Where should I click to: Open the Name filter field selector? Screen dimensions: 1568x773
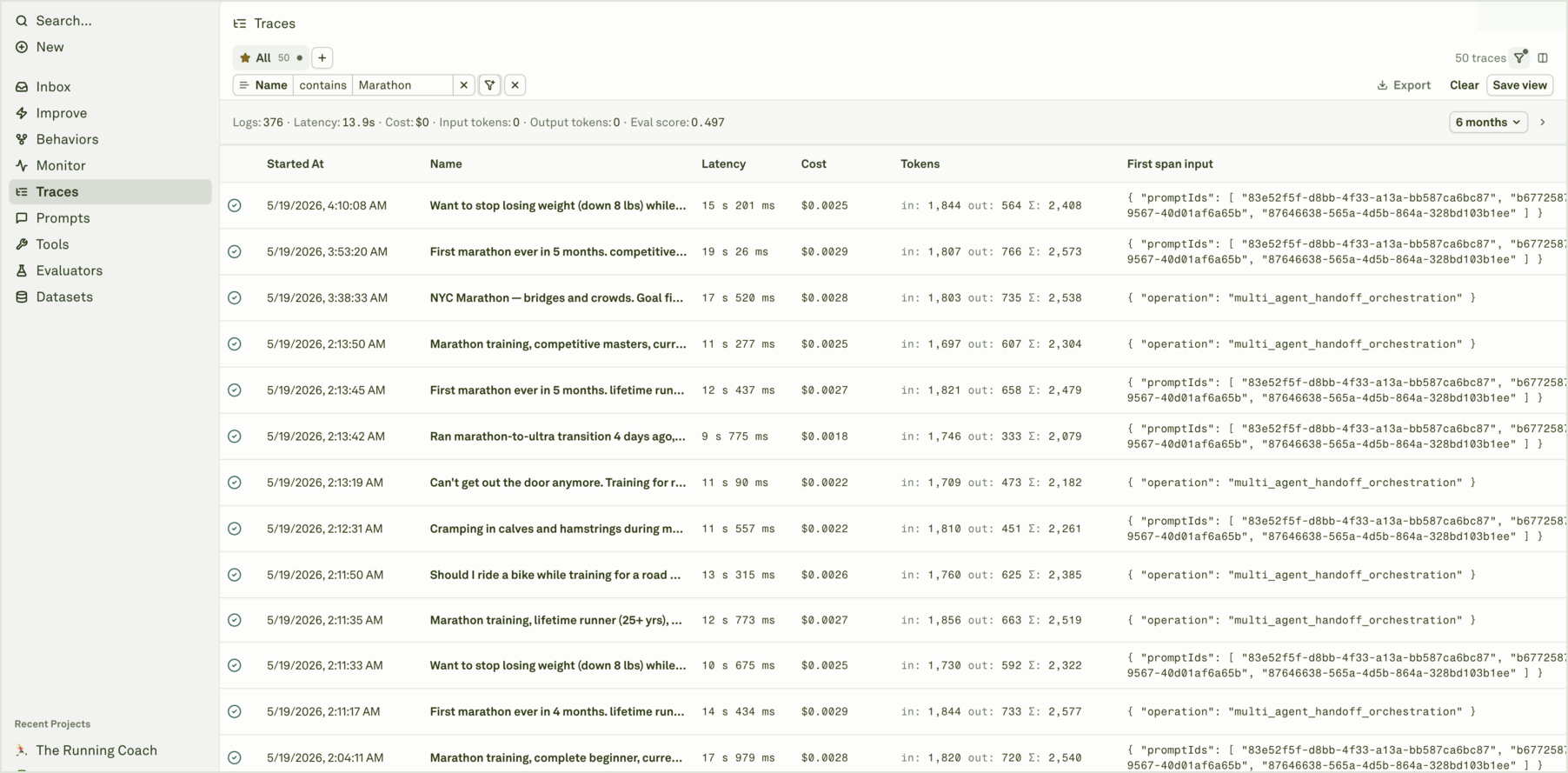tap(263, 85)
